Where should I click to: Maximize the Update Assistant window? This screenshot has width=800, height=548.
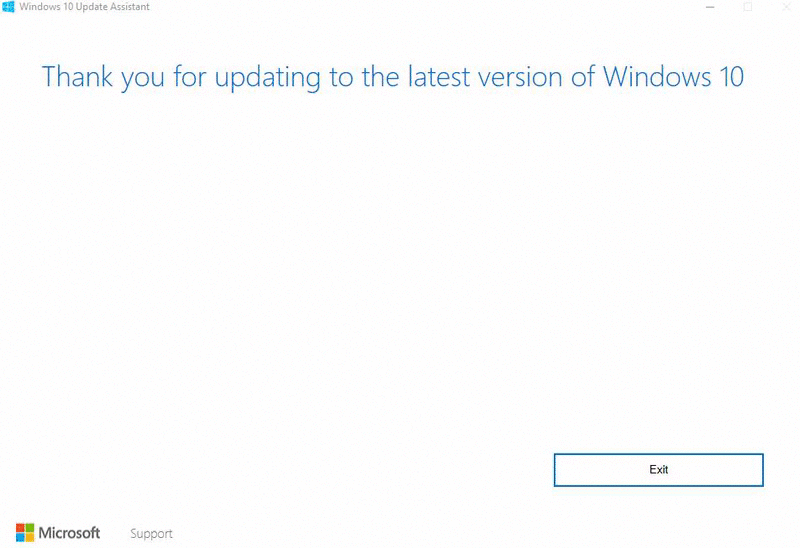[x=748, y=7]
